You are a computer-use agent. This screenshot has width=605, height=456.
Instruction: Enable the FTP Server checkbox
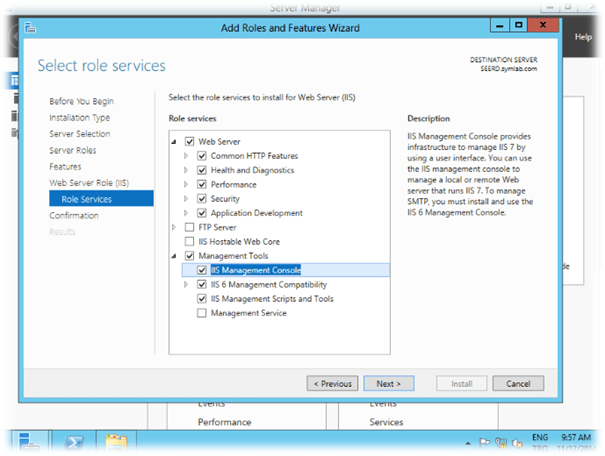pyautogui.click(x=190, y=227)
